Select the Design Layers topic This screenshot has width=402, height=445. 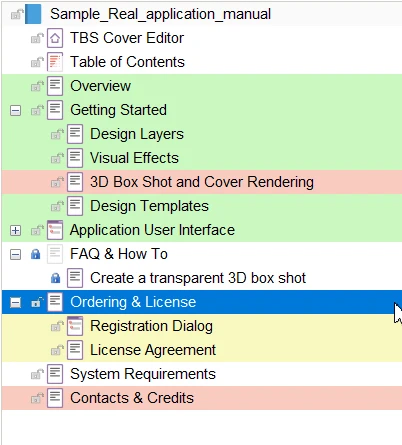point(137,134)
